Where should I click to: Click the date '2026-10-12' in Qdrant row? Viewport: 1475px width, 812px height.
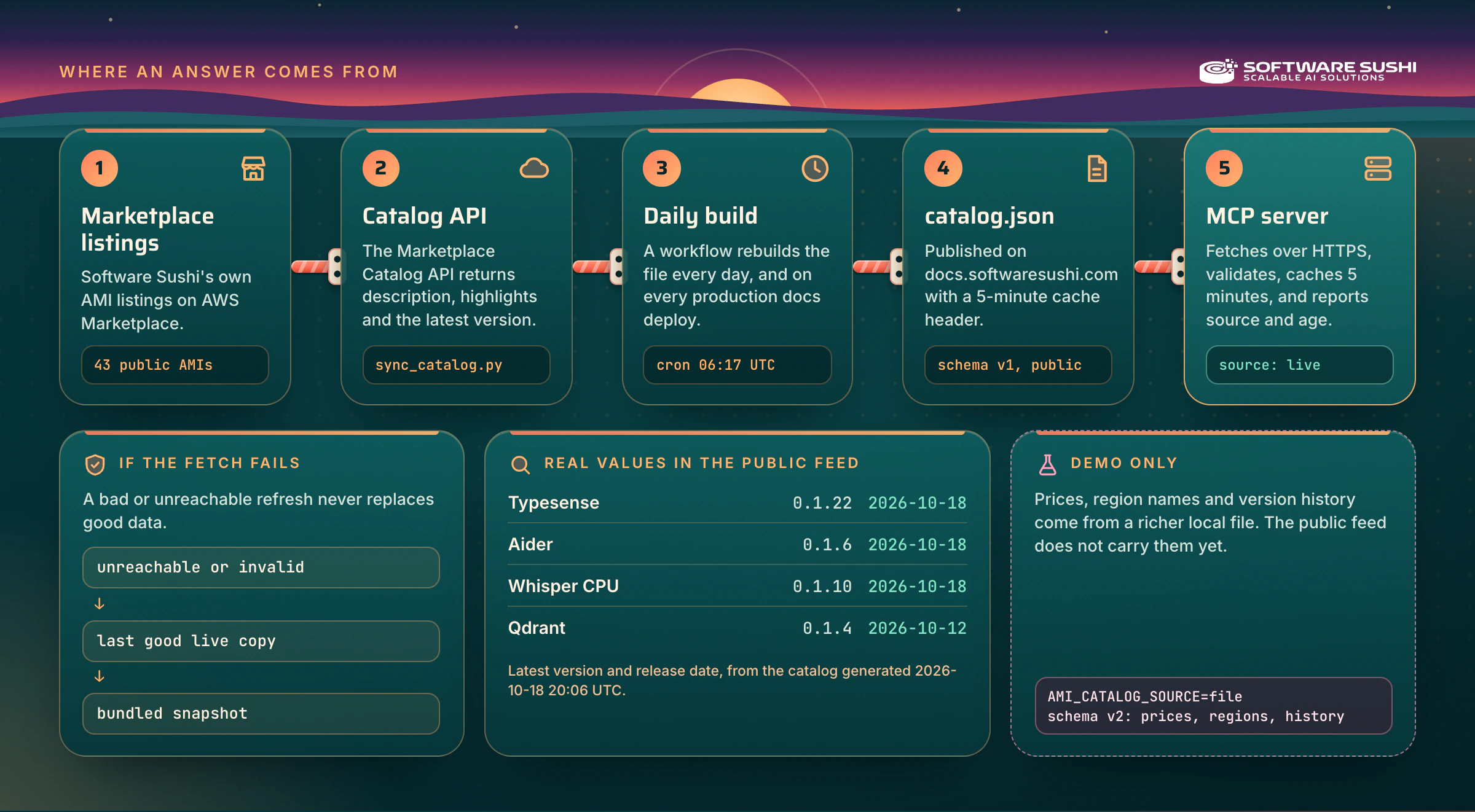click(x=917, y=628)
